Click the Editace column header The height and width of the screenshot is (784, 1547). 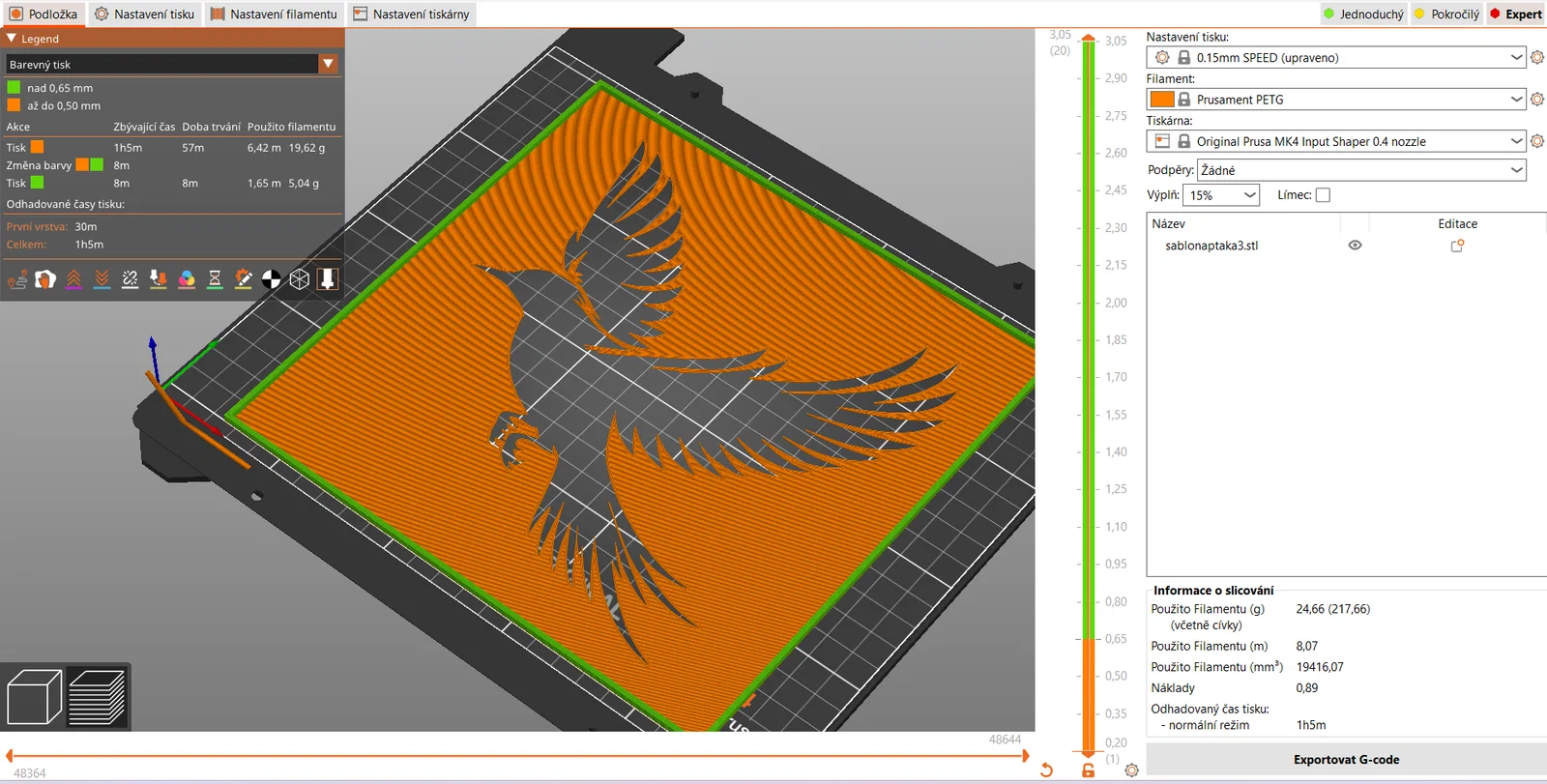coord(1457,223)
